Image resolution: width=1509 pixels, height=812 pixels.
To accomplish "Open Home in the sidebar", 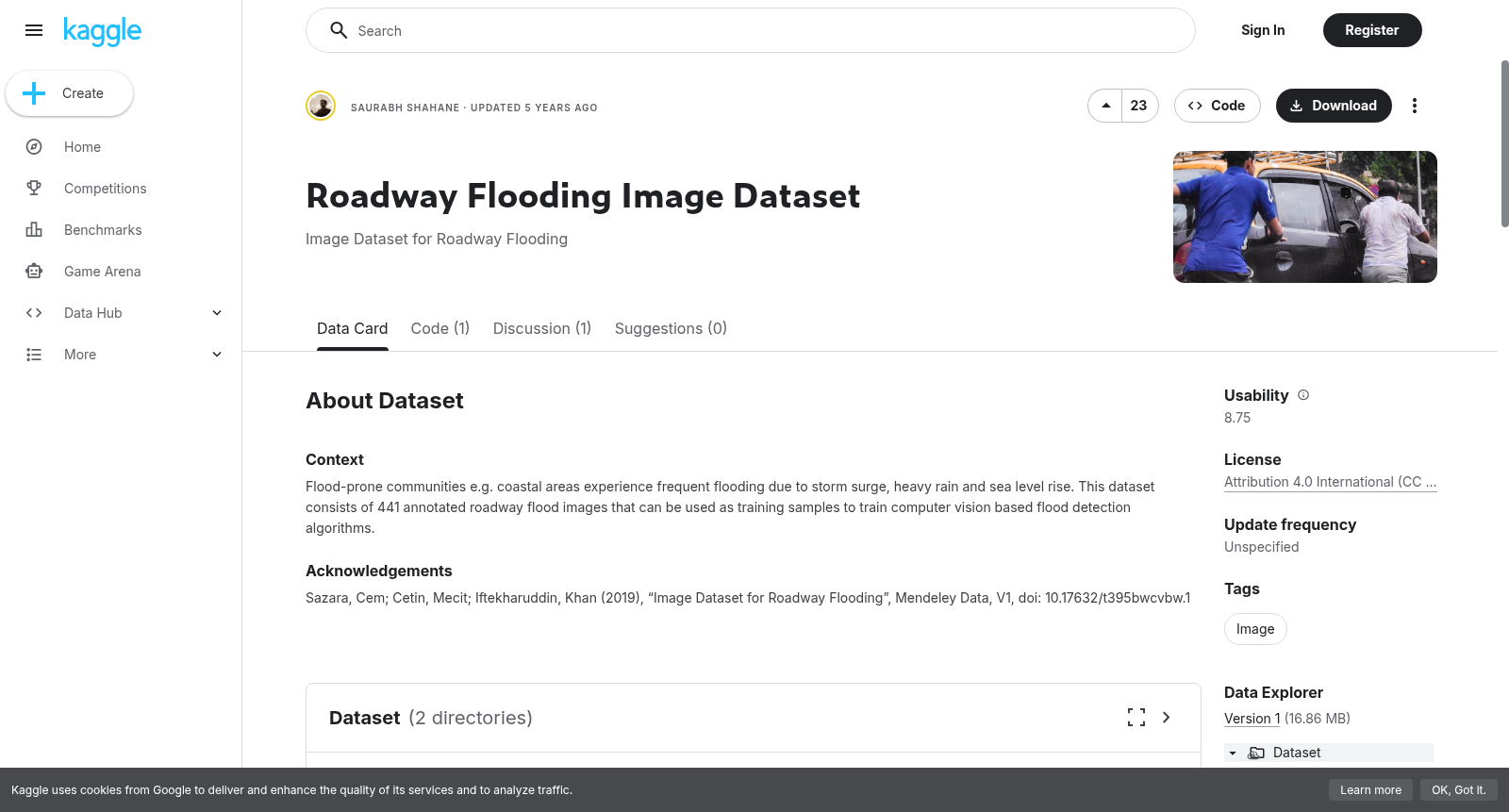I will [x=83, y=147].
